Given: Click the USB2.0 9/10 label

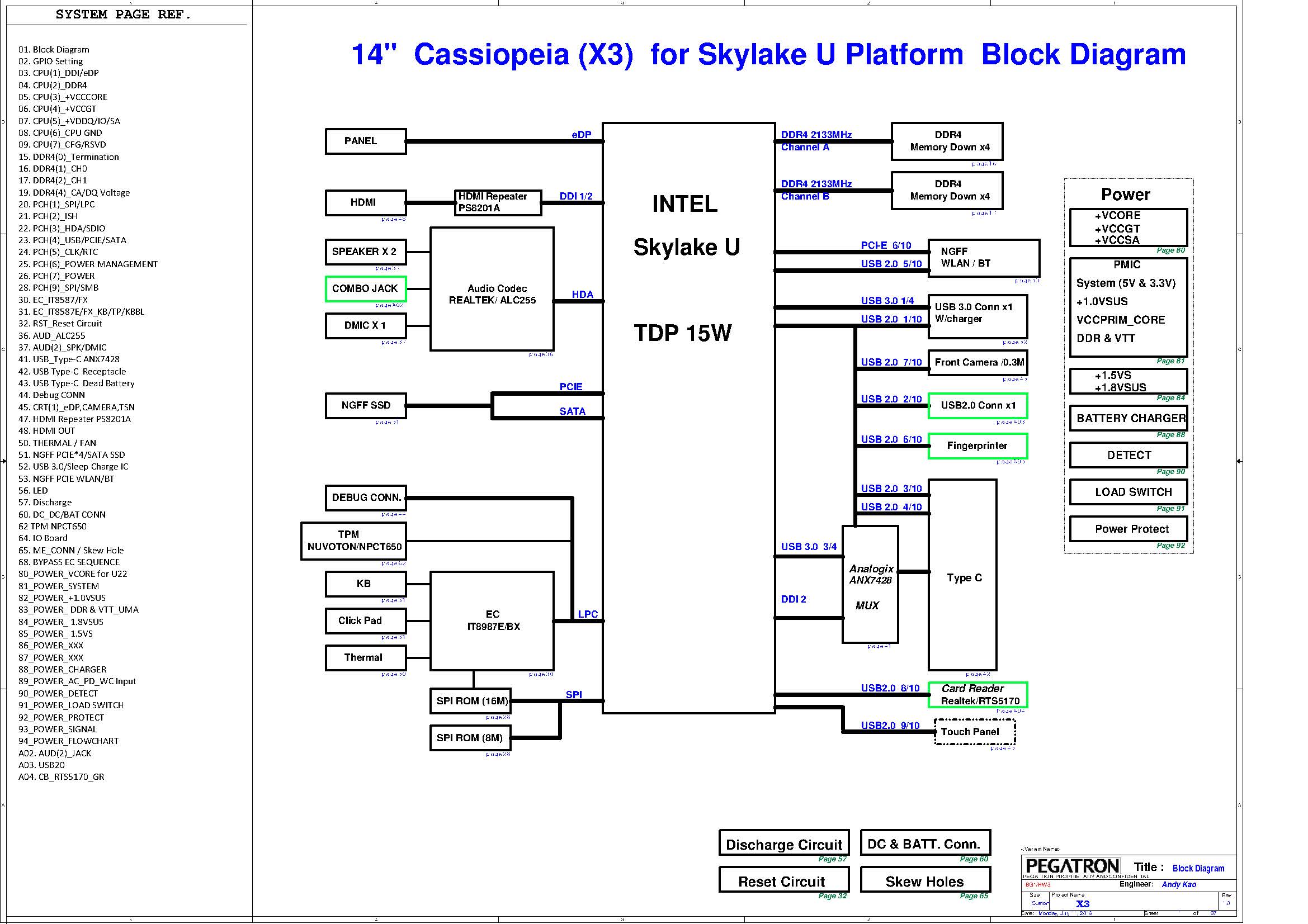Looking at the screenshot, I should click(890, 726).
